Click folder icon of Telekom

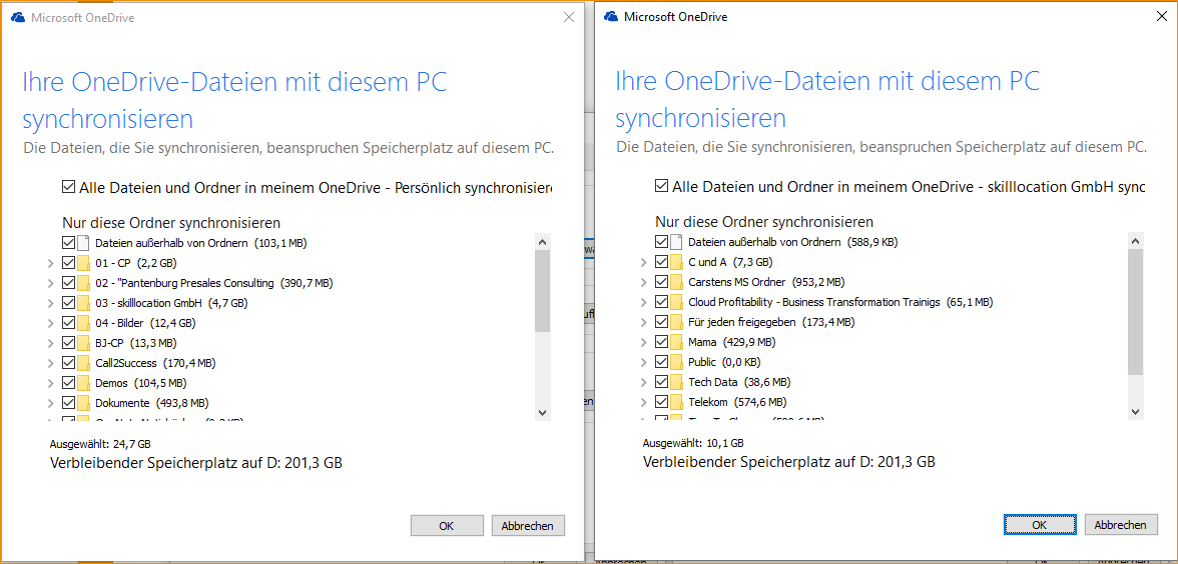tap(677, 401)
